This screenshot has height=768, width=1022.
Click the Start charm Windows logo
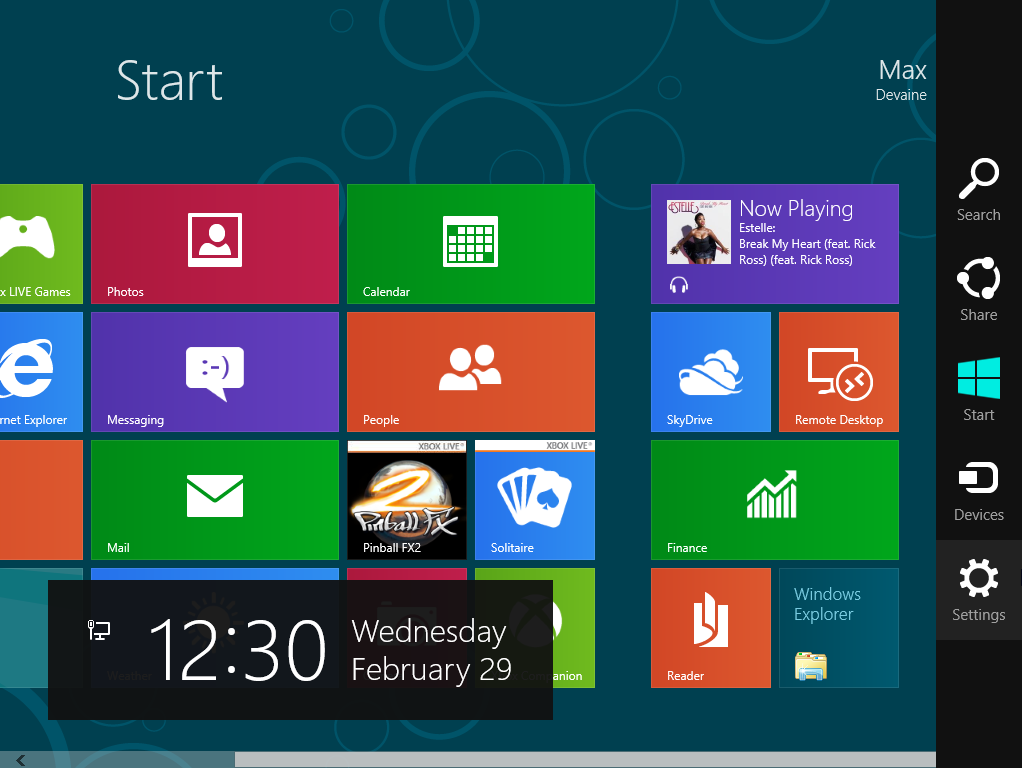[978, 377]
